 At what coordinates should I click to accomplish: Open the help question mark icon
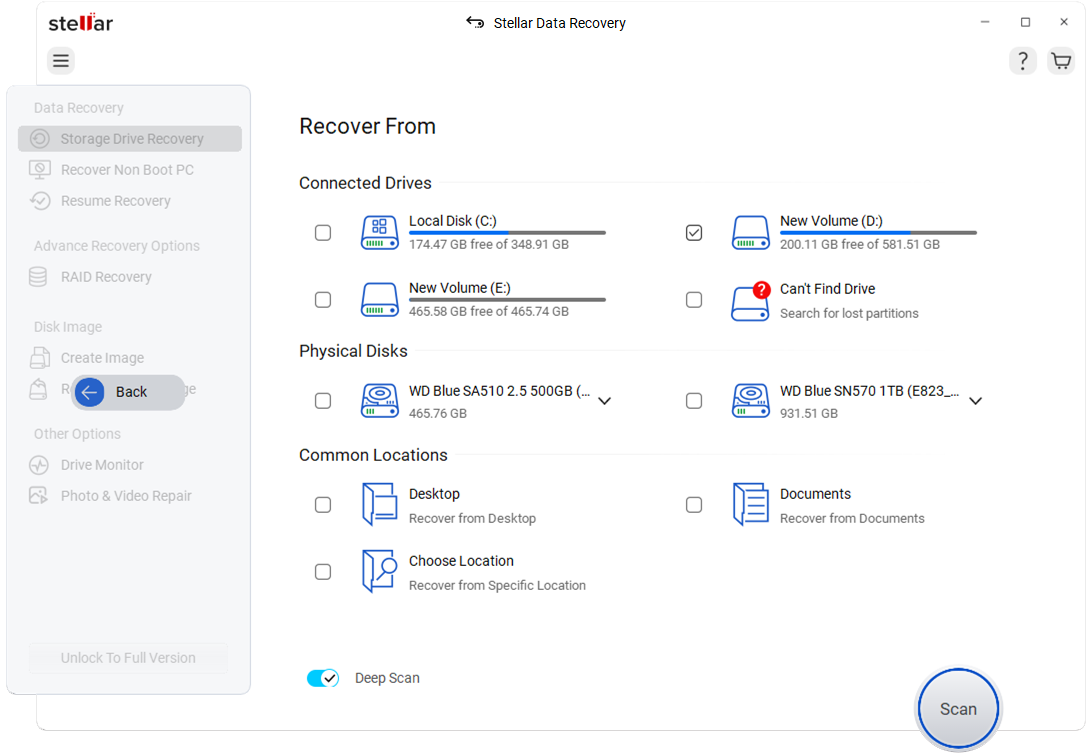pyautogui.click(x=1022, y=61)
